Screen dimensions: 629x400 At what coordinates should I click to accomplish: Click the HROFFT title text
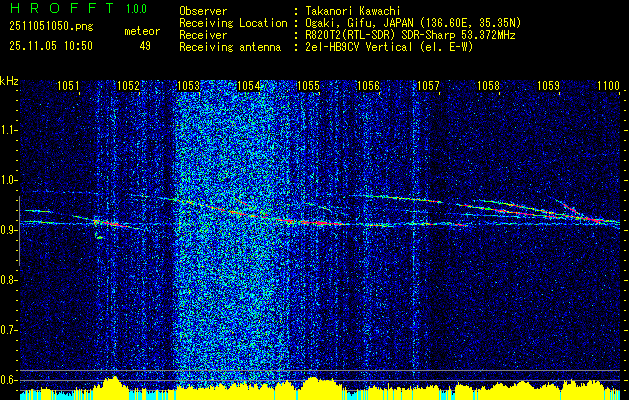[63, 8]
